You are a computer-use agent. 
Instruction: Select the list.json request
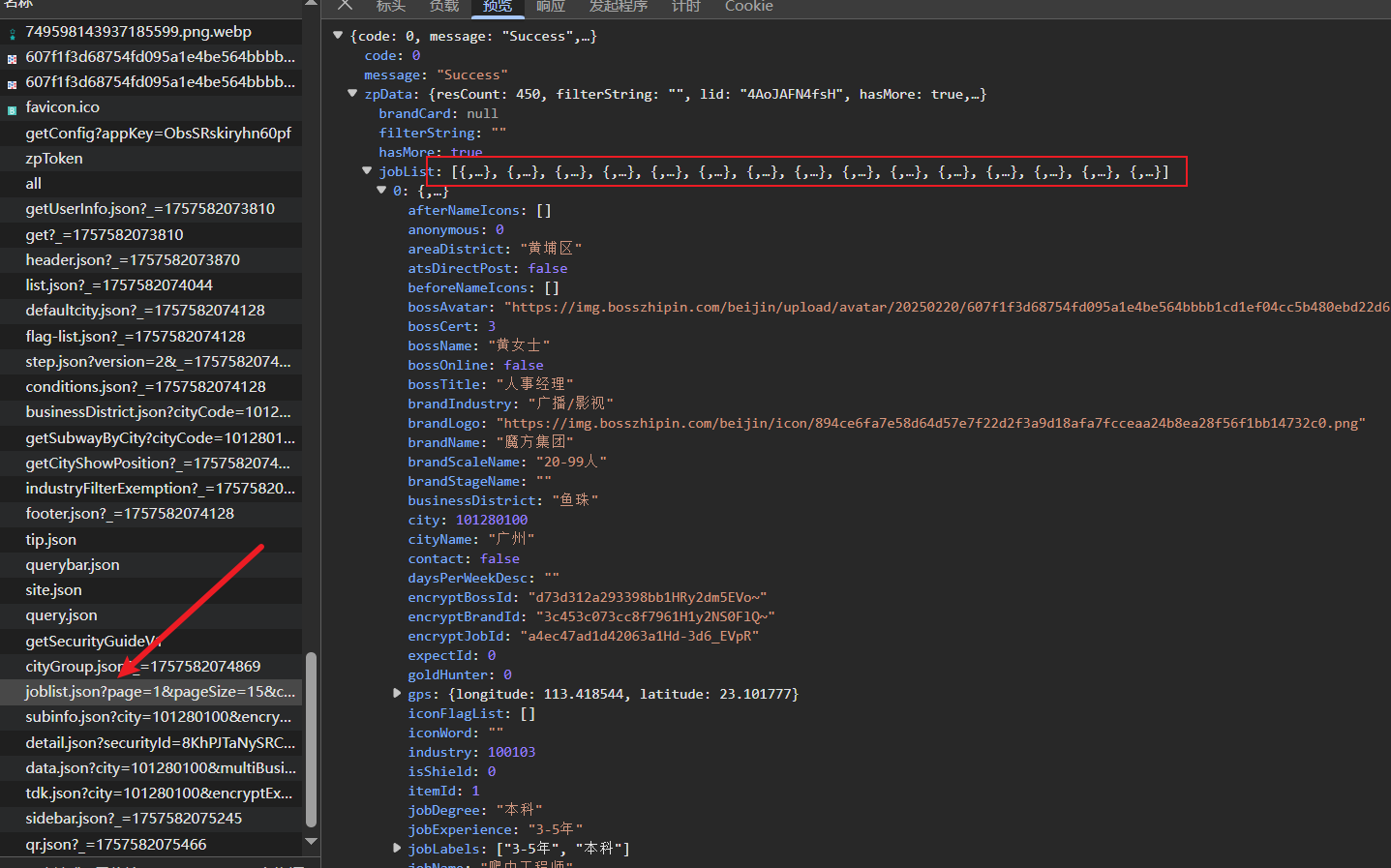(151, 285)
